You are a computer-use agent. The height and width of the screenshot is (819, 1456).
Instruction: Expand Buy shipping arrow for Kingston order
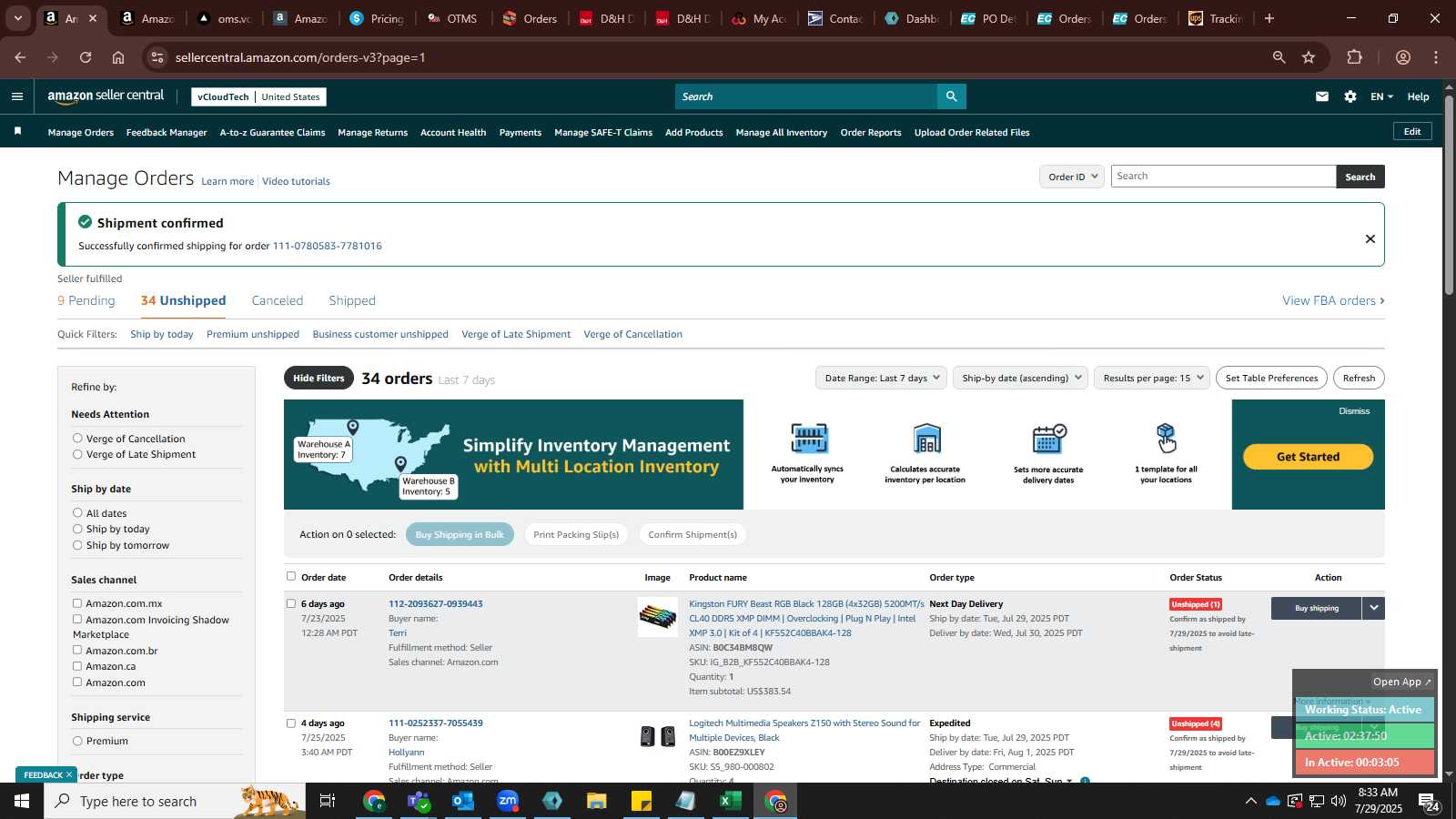point(1373,608)
